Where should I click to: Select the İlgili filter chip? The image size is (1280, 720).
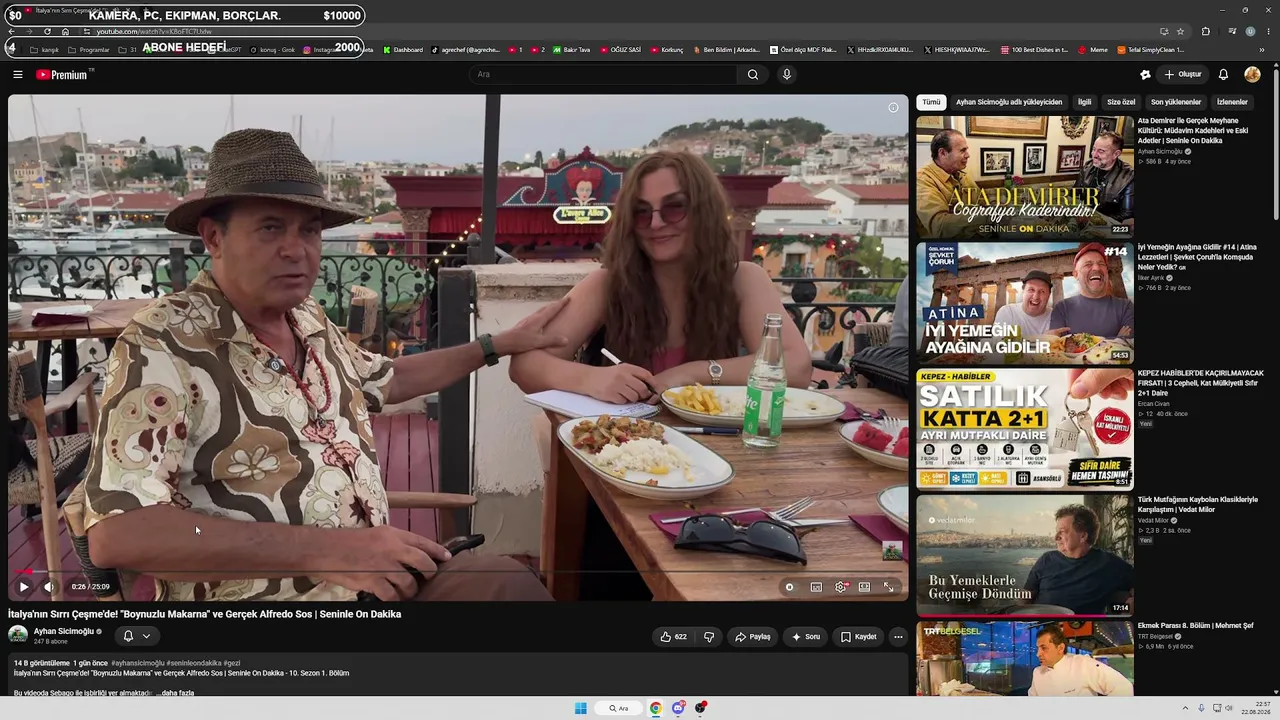tap(1084, 102)
